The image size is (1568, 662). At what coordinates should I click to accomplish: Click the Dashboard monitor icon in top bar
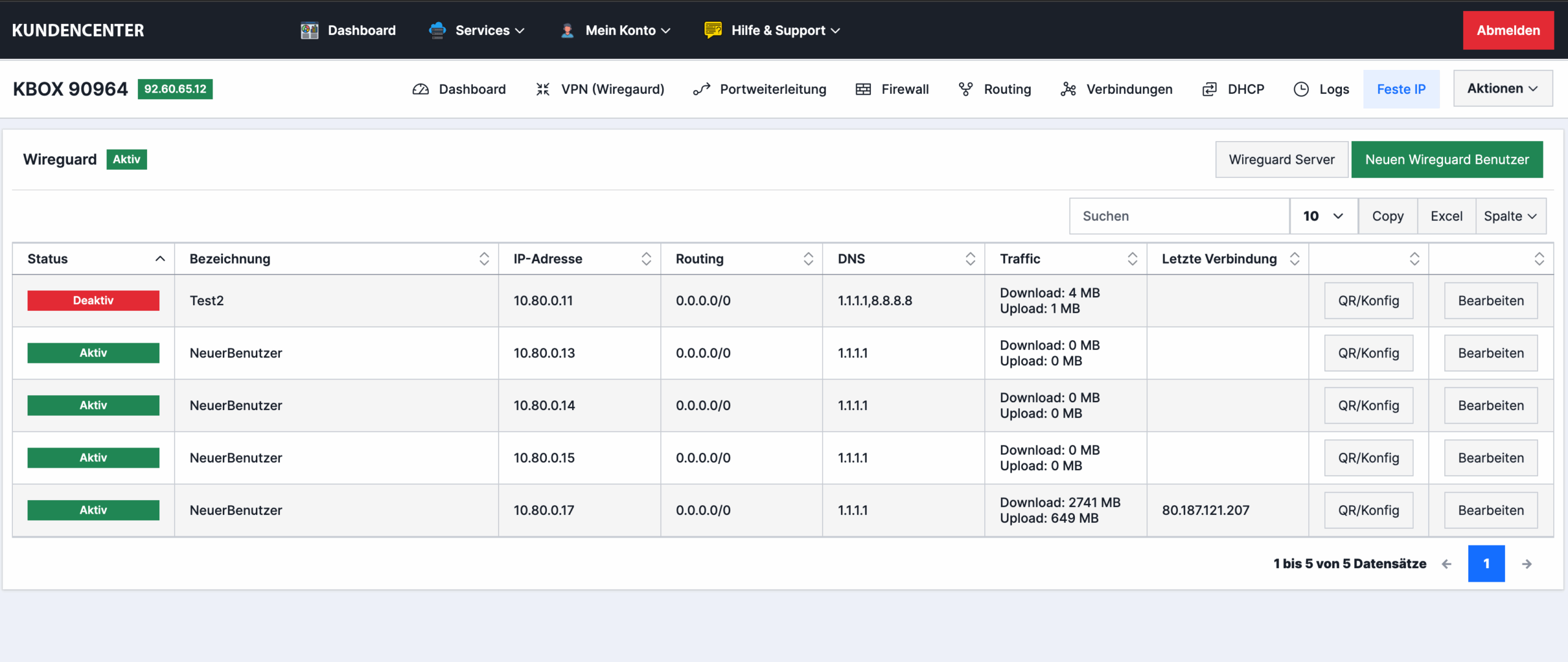pos(309,31)
